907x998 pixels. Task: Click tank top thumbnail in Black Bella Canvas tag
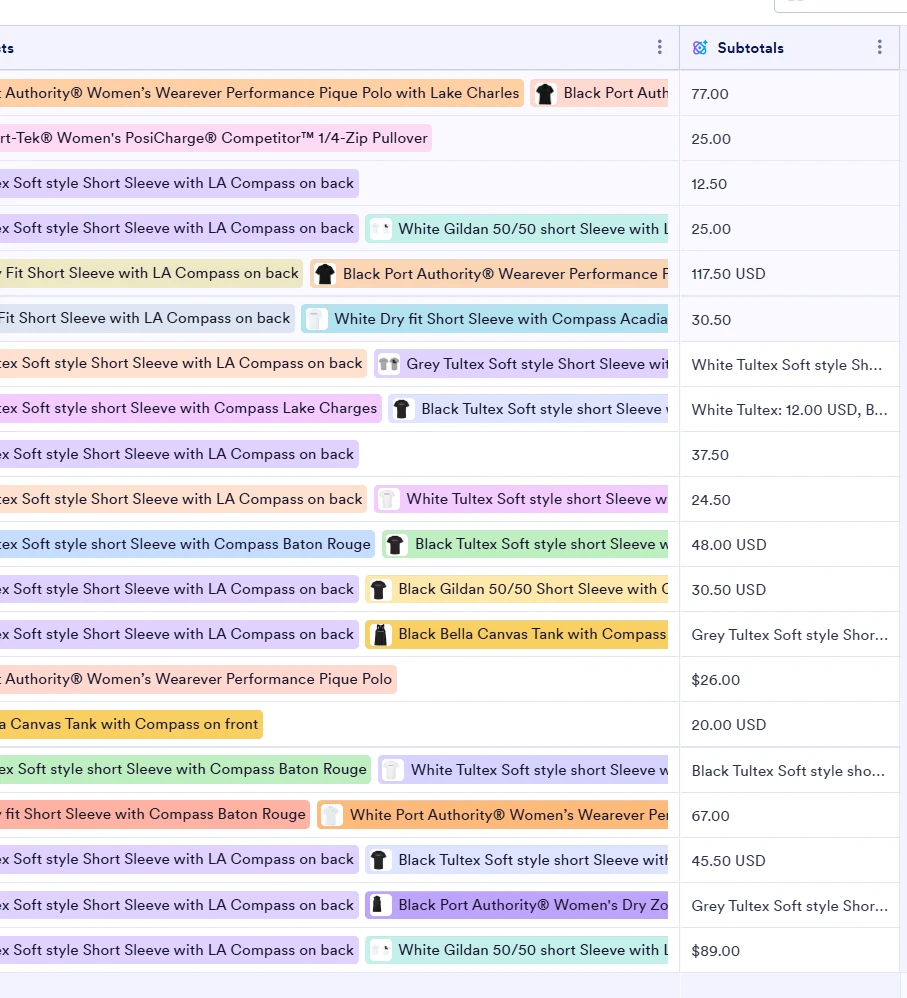tap(380, 635)
